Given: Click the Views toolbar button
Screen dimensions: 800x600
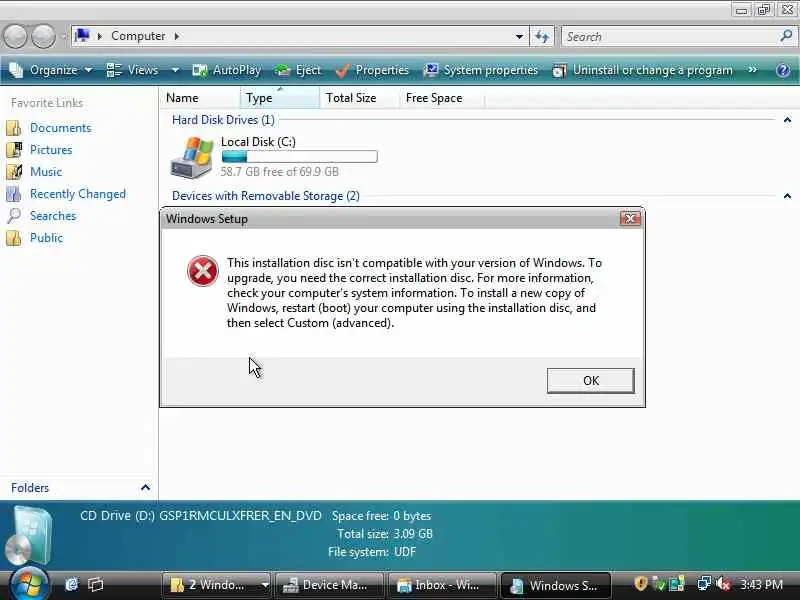Looking at the screenshot, I should 133,70.
